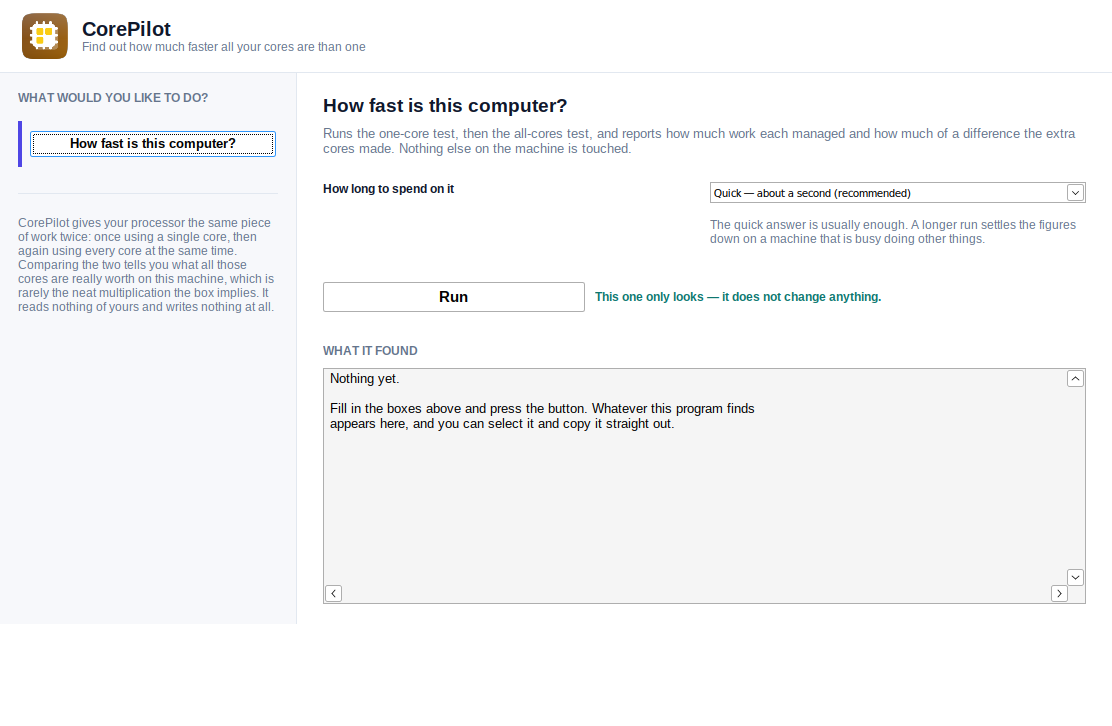Click the CorePilot processor chip logo
Image resolution: width=1112 pixels, height=726 pixels.
[x=45, y=36]
